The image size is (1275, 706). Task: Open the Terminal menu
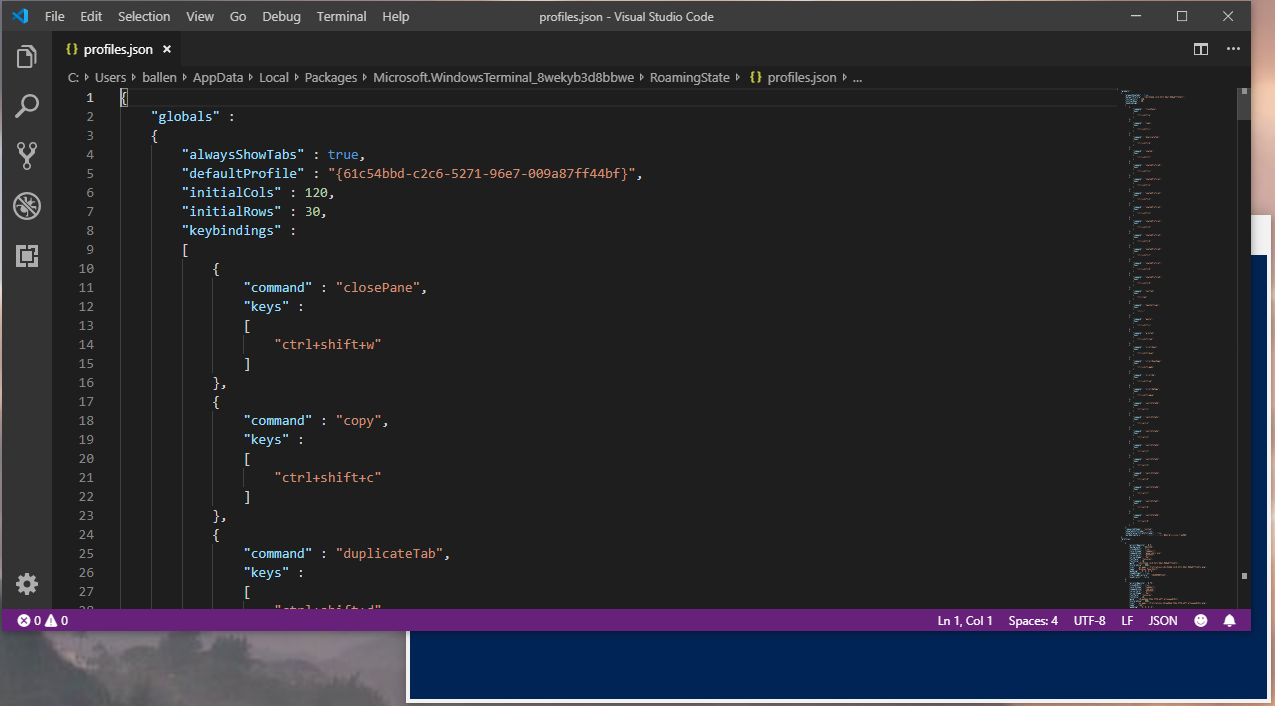[x=340, y=16]
